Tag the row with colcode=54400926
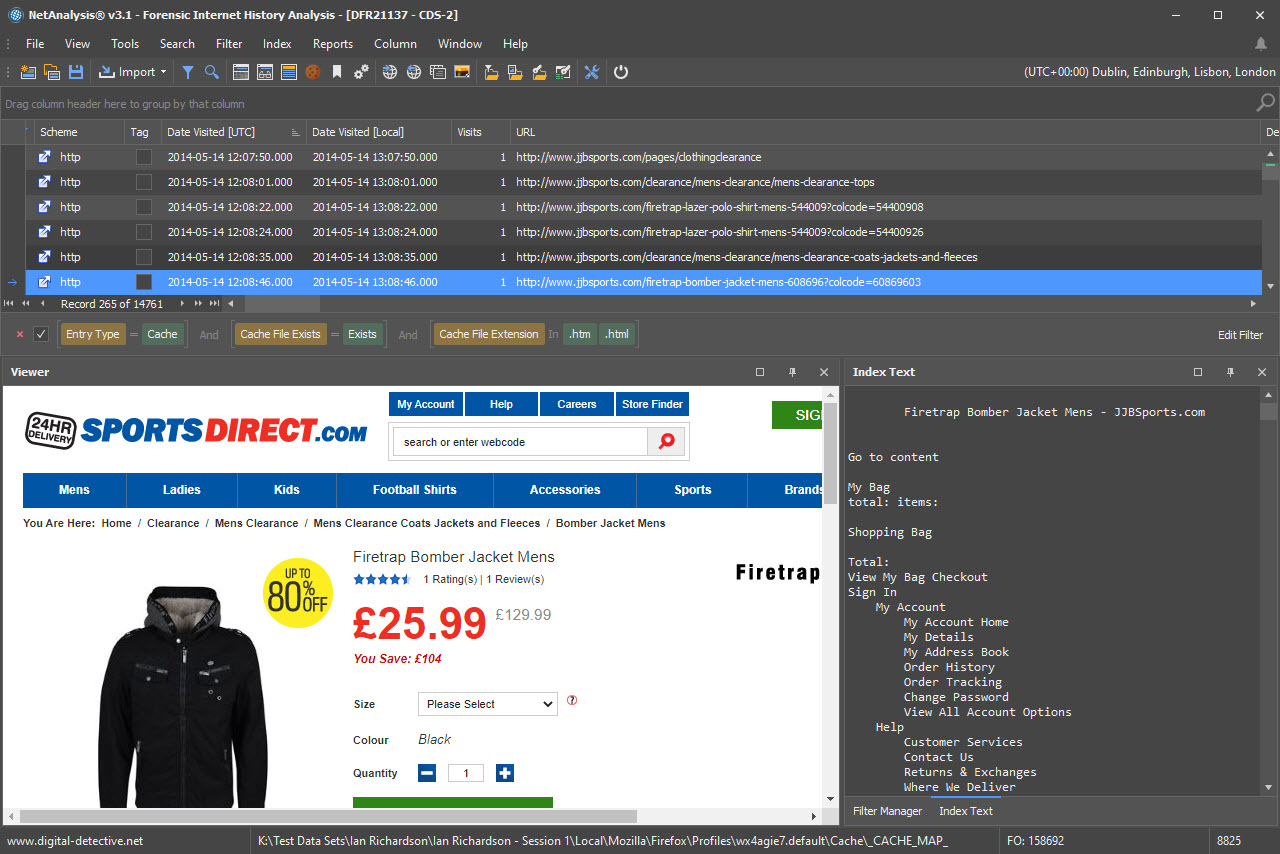Screen dimensions: 1280x854 [144, 232]
